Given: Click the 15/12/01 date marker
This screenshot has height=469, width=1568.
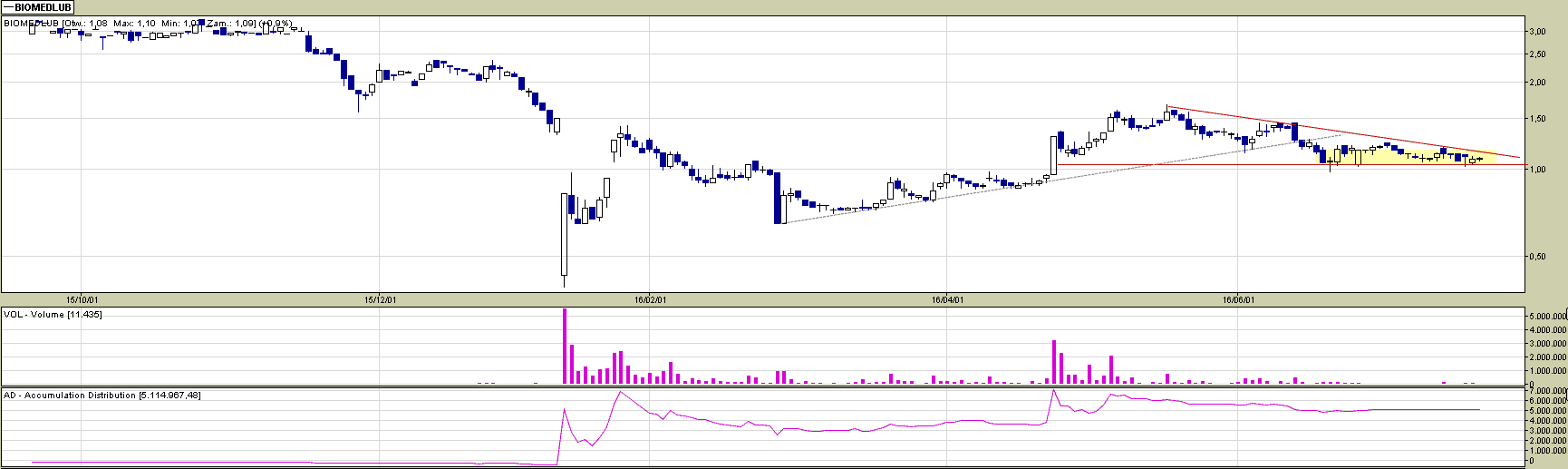Looking at the screenshot, I should click(x=380, y=299).
